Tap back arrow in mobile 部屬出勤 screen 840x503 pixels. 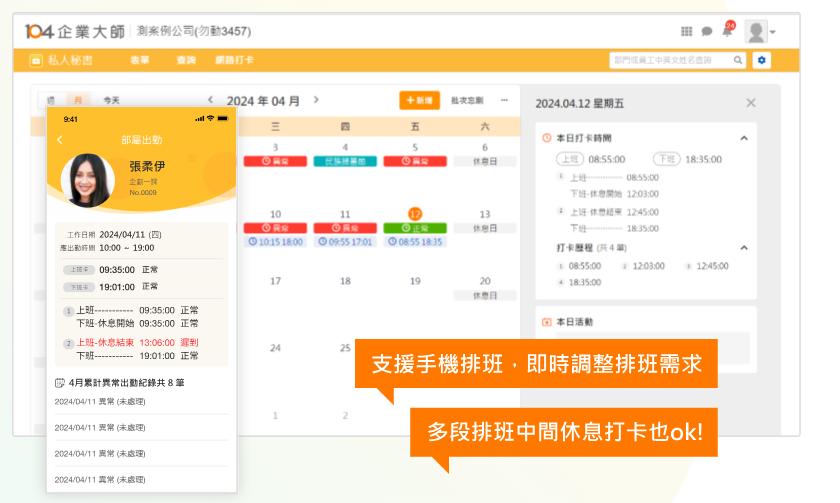click(60, 140)
